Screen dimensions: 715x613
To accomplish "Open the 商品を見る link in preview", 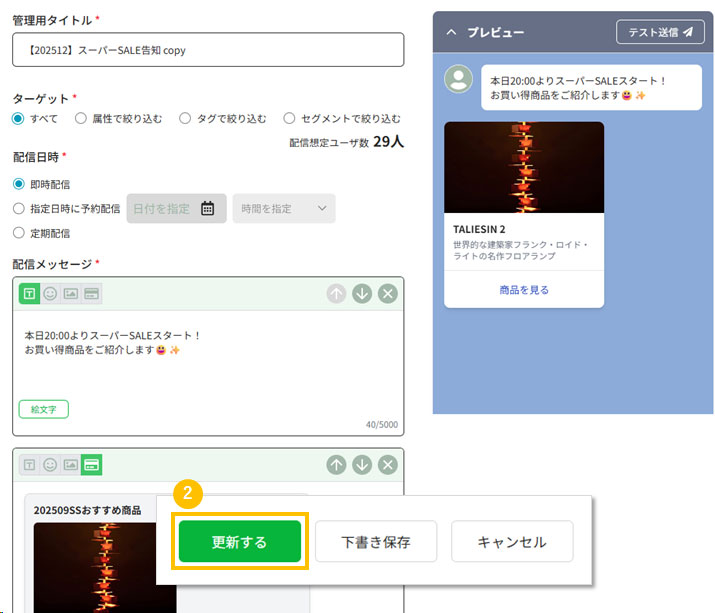I will (x=524, y=290).
